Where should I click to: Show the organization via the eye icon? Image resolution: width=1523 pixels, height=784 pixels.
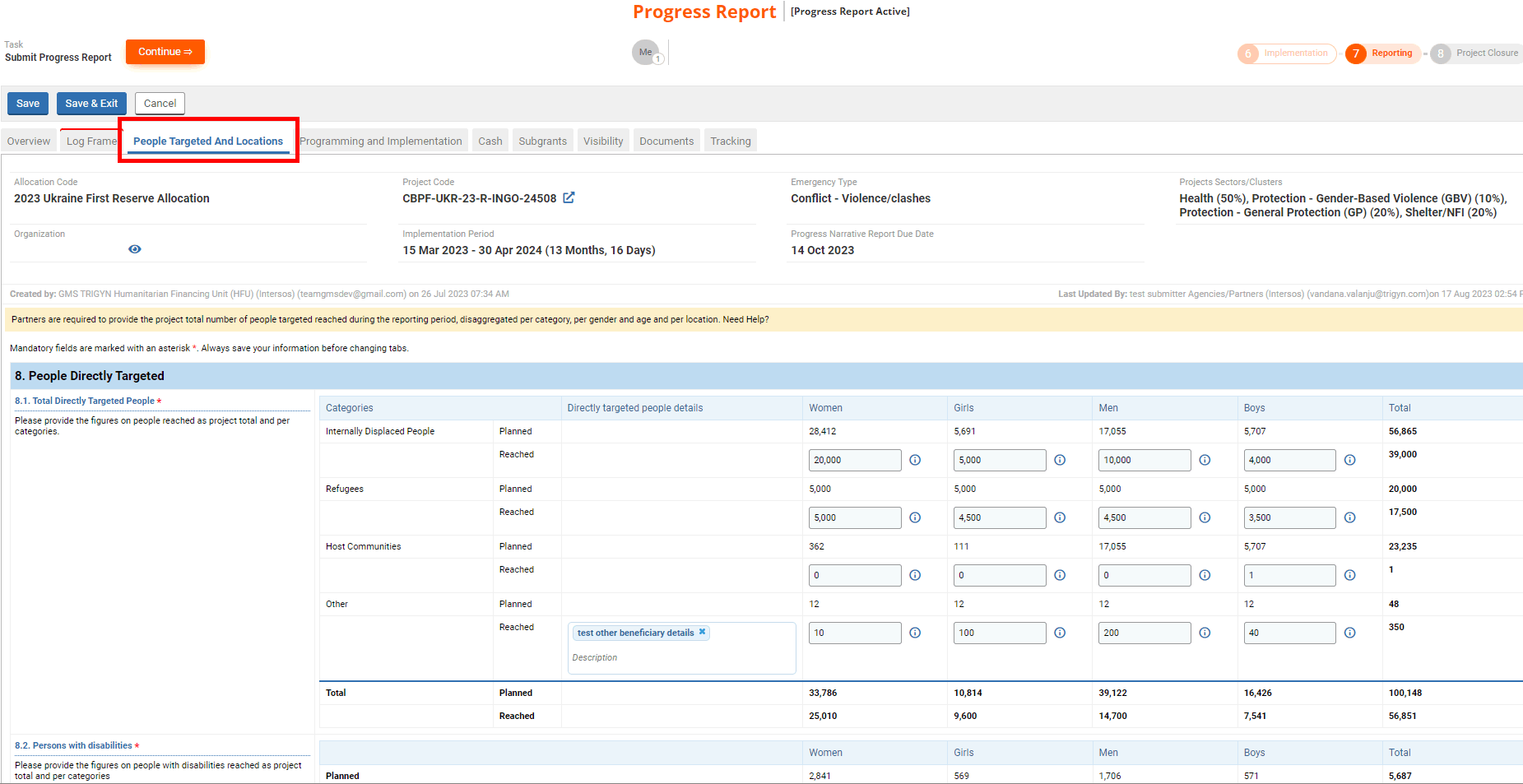(135, 249)
